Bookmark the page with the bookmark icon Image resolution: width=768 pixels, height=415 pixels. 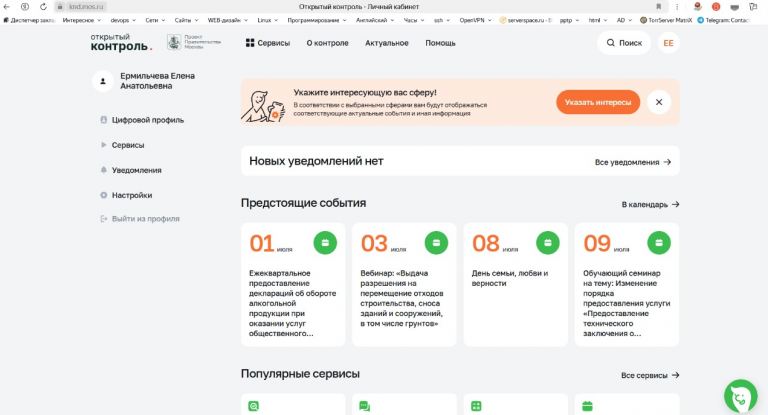tap(658, 7)
